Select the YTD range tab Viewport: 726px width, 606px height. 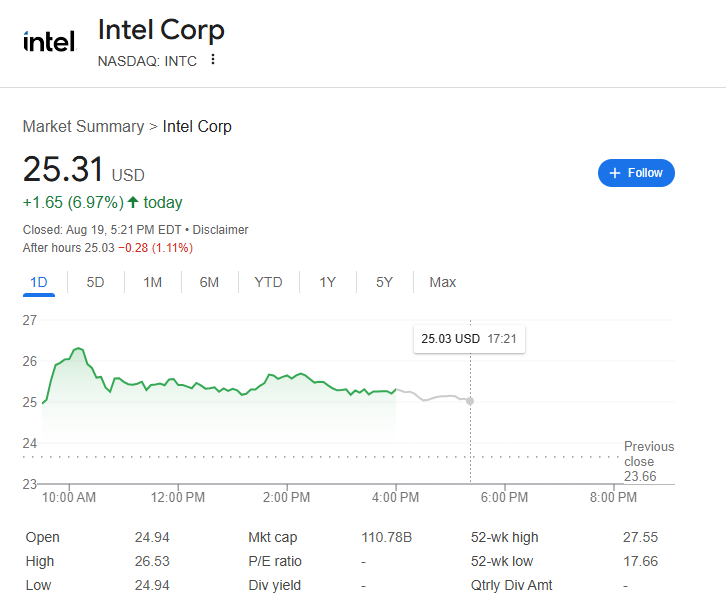[x=268, y=282]
